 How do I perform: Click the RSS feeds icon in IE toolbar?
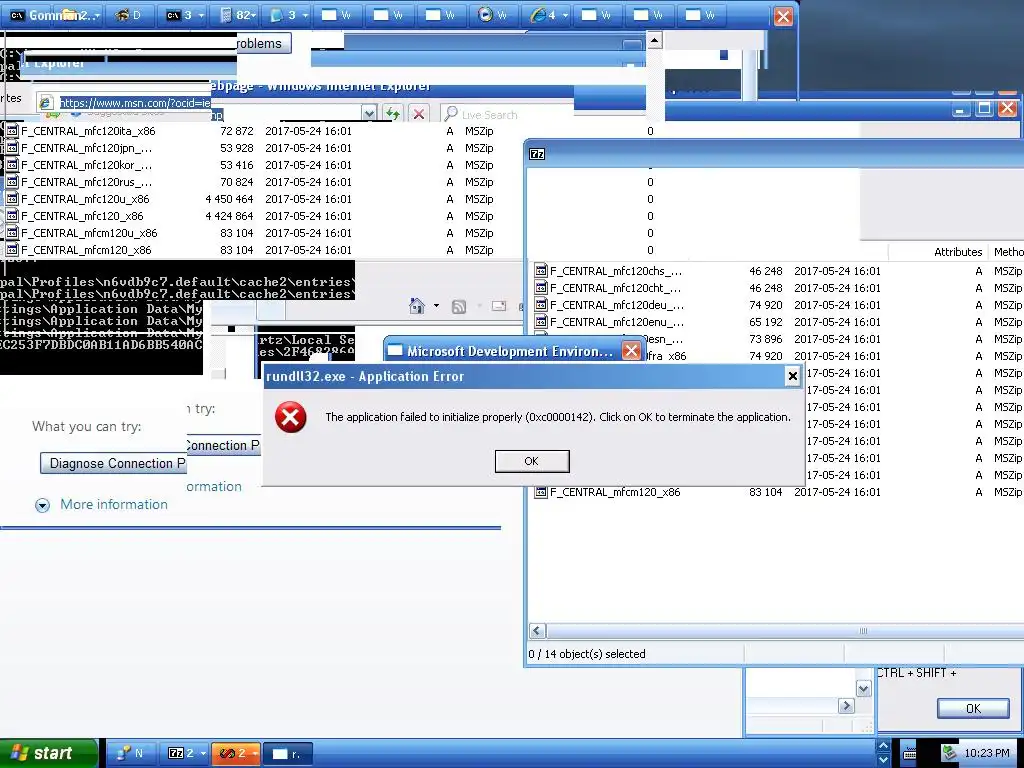459,306
